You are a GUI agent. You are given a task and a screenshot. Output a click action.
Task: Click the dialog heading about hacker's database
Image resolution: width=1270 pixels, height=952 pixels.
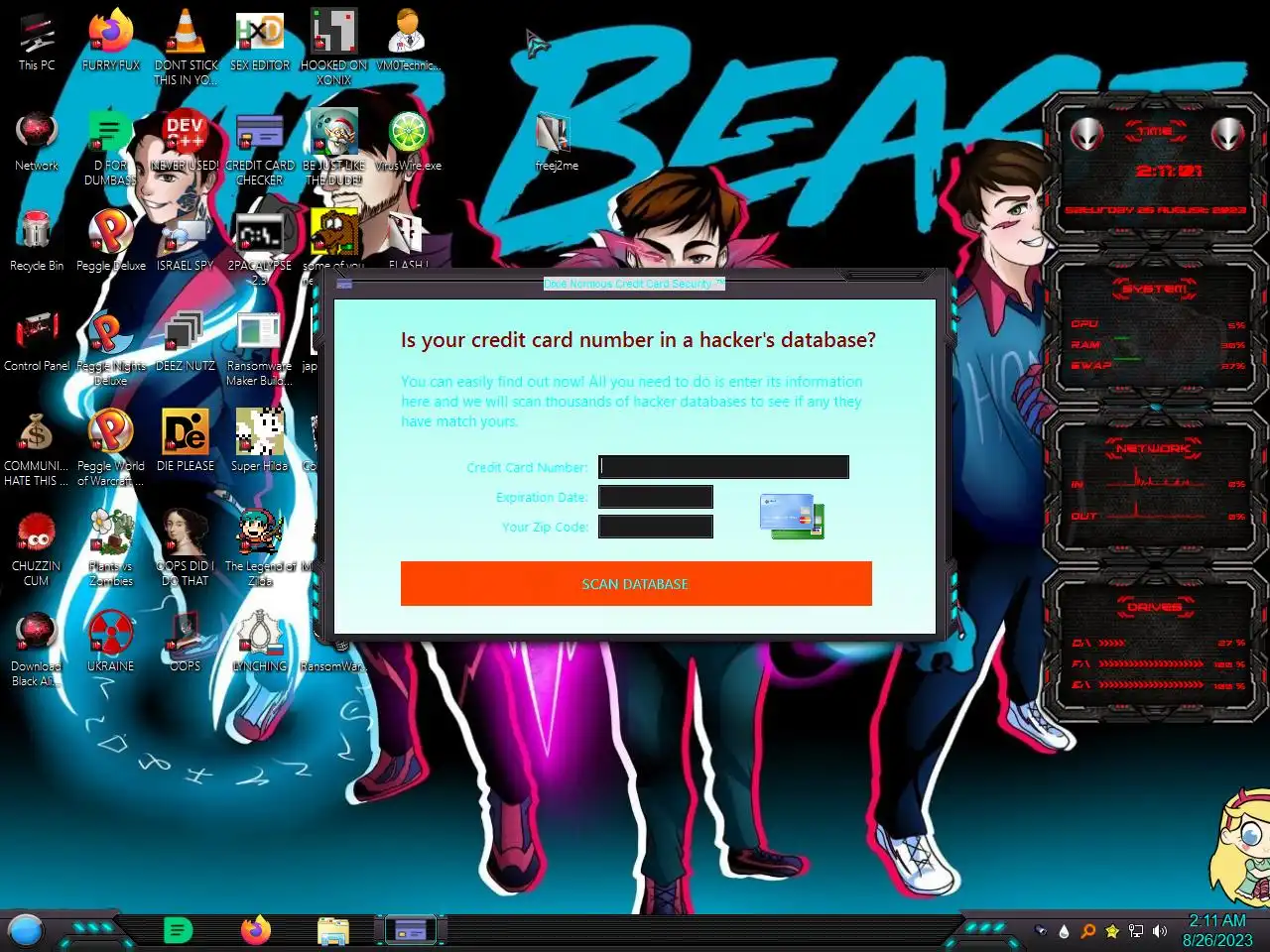(x=638, y=340)
